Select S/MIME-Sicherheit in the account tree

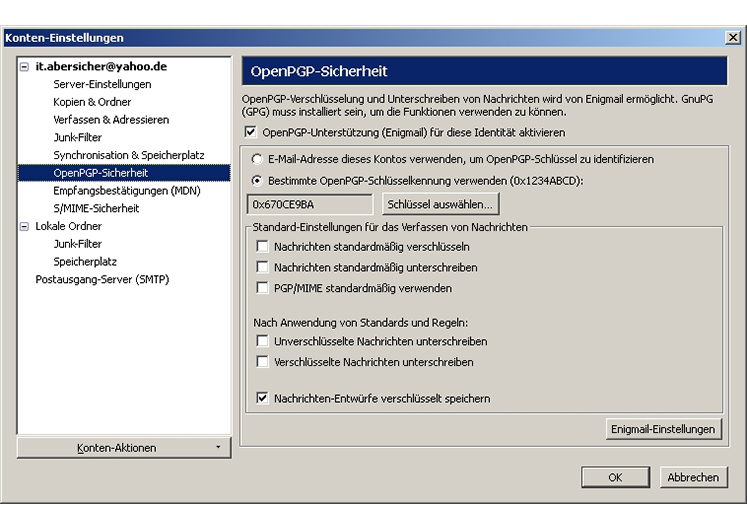[x=96, y=208]
